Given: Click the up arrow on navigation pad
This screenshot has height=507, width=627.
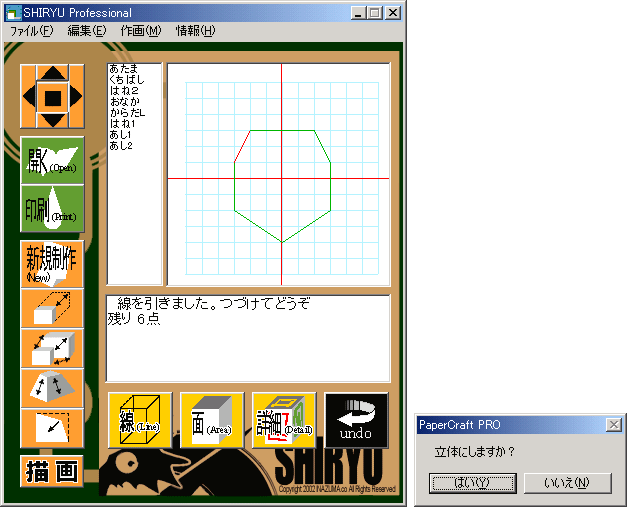Looking at the screenshot, I should pos(52,73).
